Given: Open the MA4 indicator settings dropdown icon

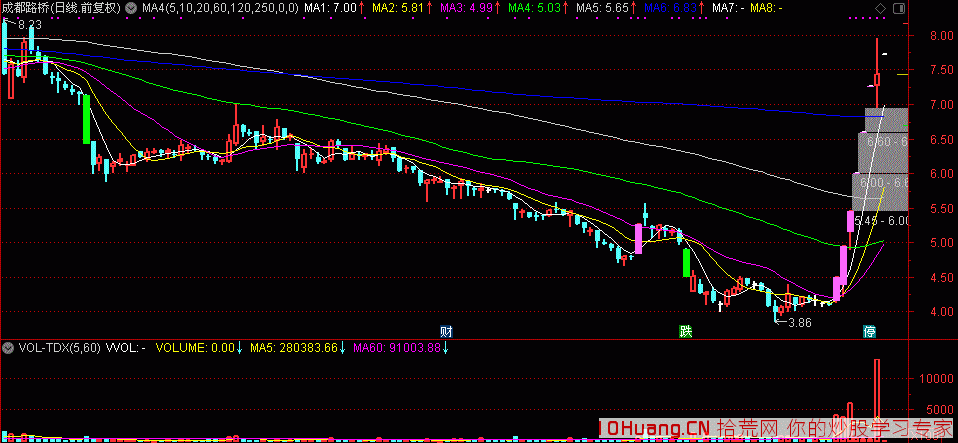Looking at the screenshot, I should pos(131,8).
